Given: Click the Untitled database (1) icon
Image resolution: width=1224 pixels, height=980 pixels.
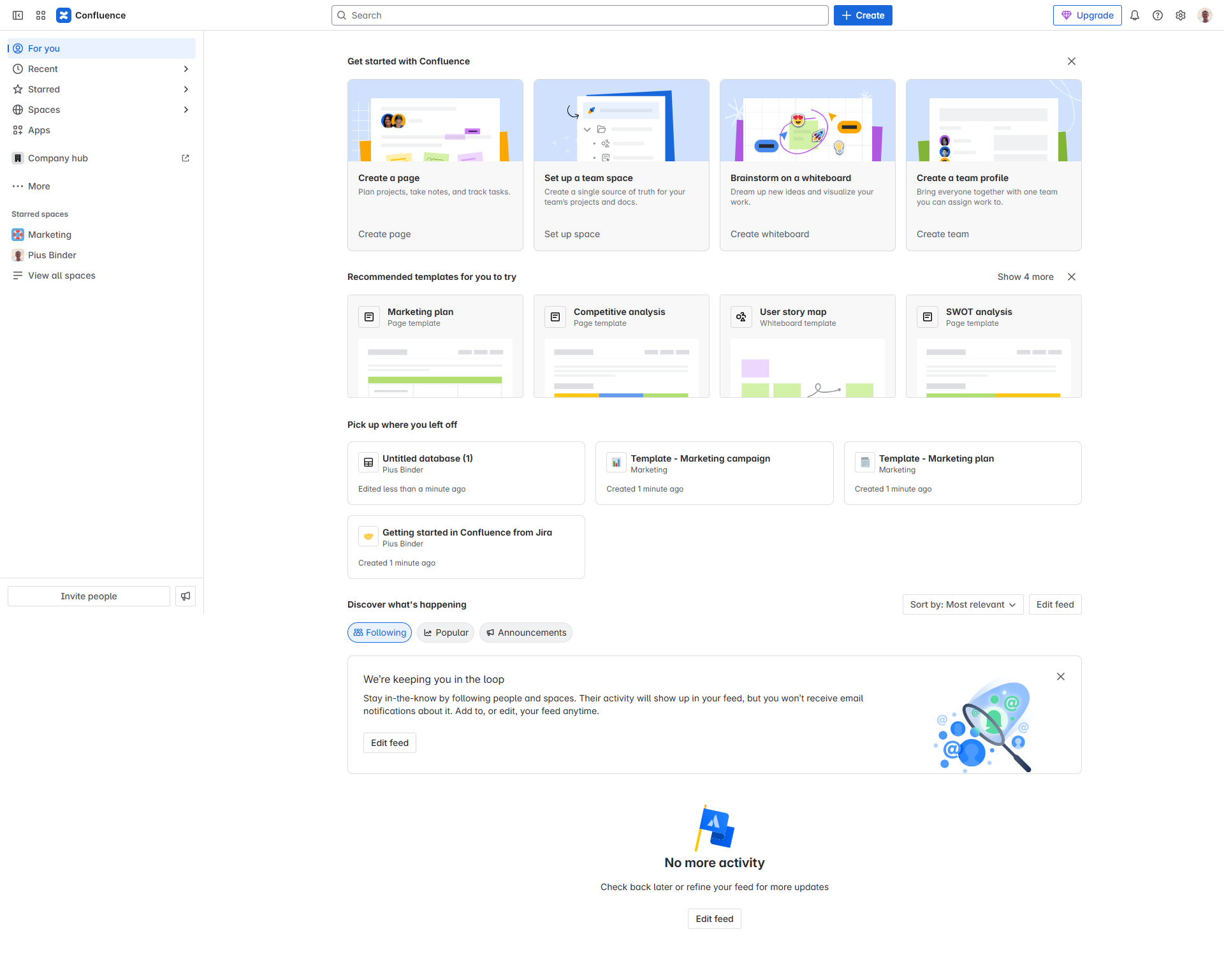Looking at the screenshot, I should pos(368,463).
